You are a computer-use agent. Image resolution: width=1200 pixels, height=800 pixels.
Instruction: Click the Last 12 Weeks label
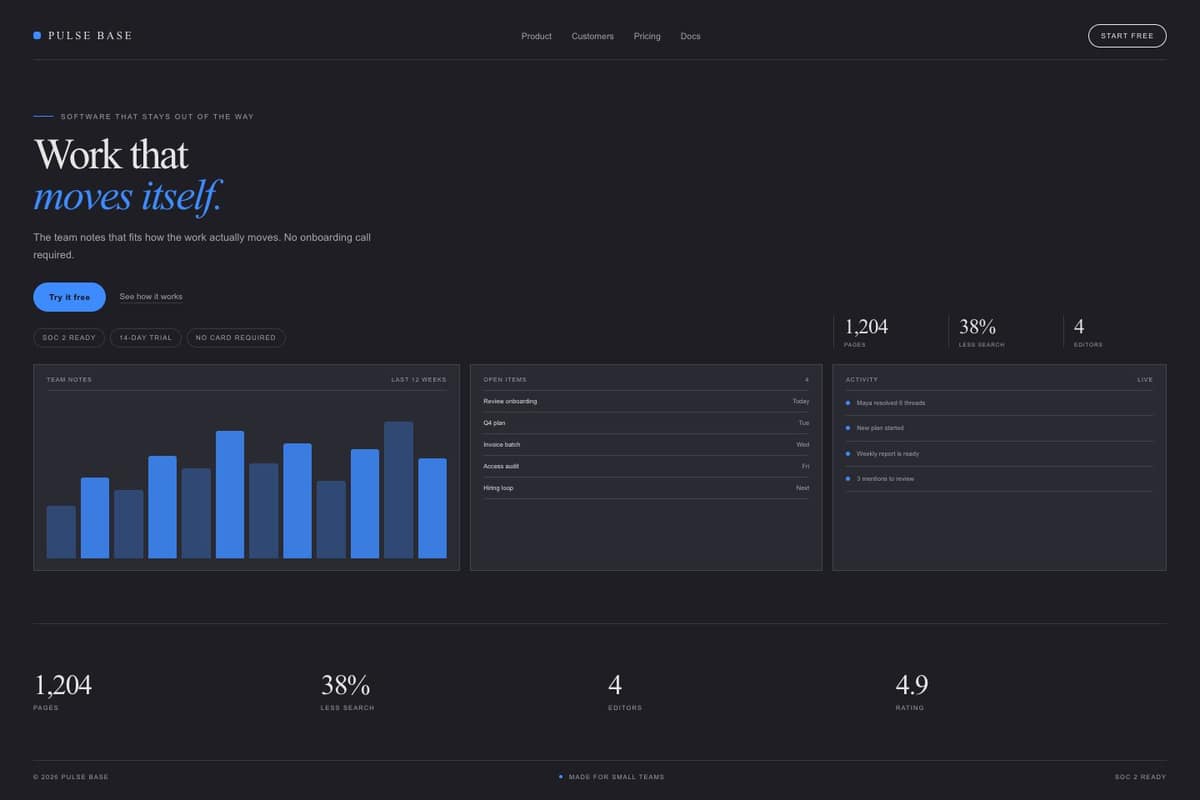pyautogui.click(x=419, y=380)
